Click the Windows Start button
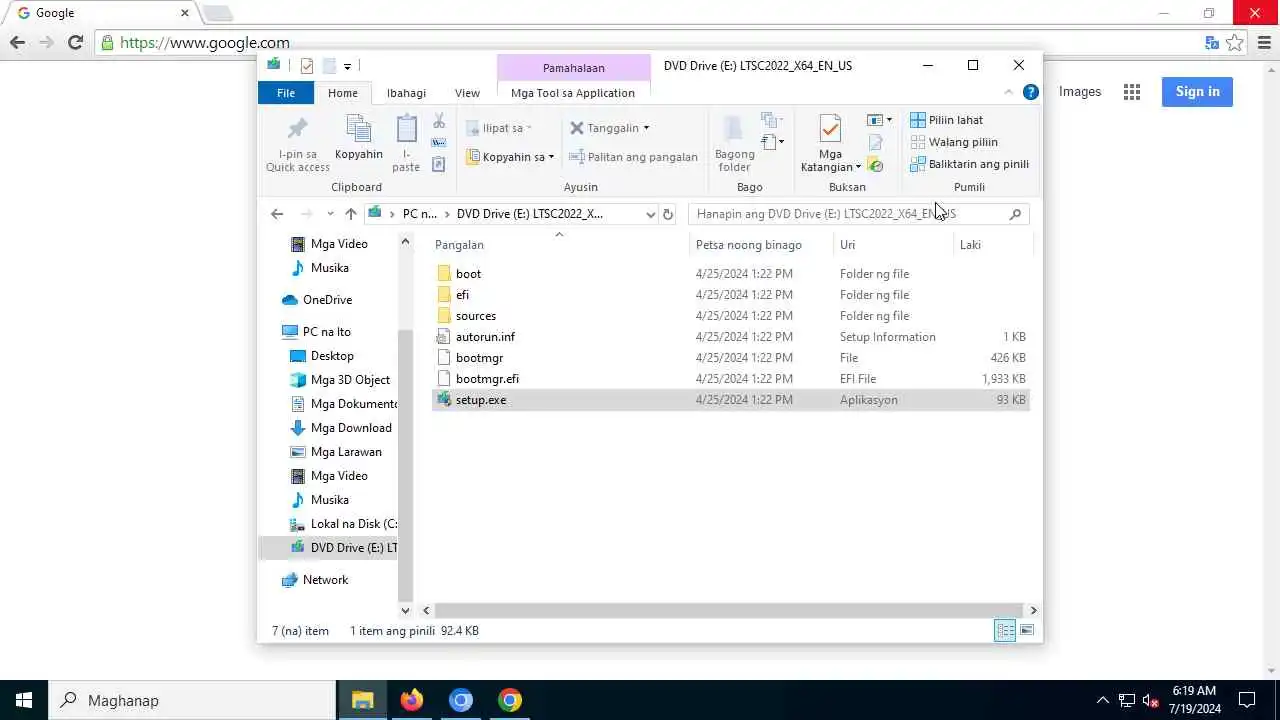The height and width of the screenshot is (720, 1280). pos(24,700)
